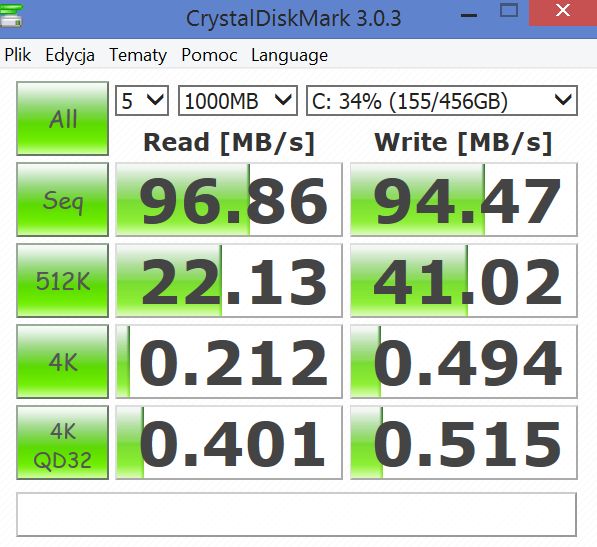Click the empty comment field at bottom
The width and height of the screenshot is (597, 547).
click(x=297, y=515)
